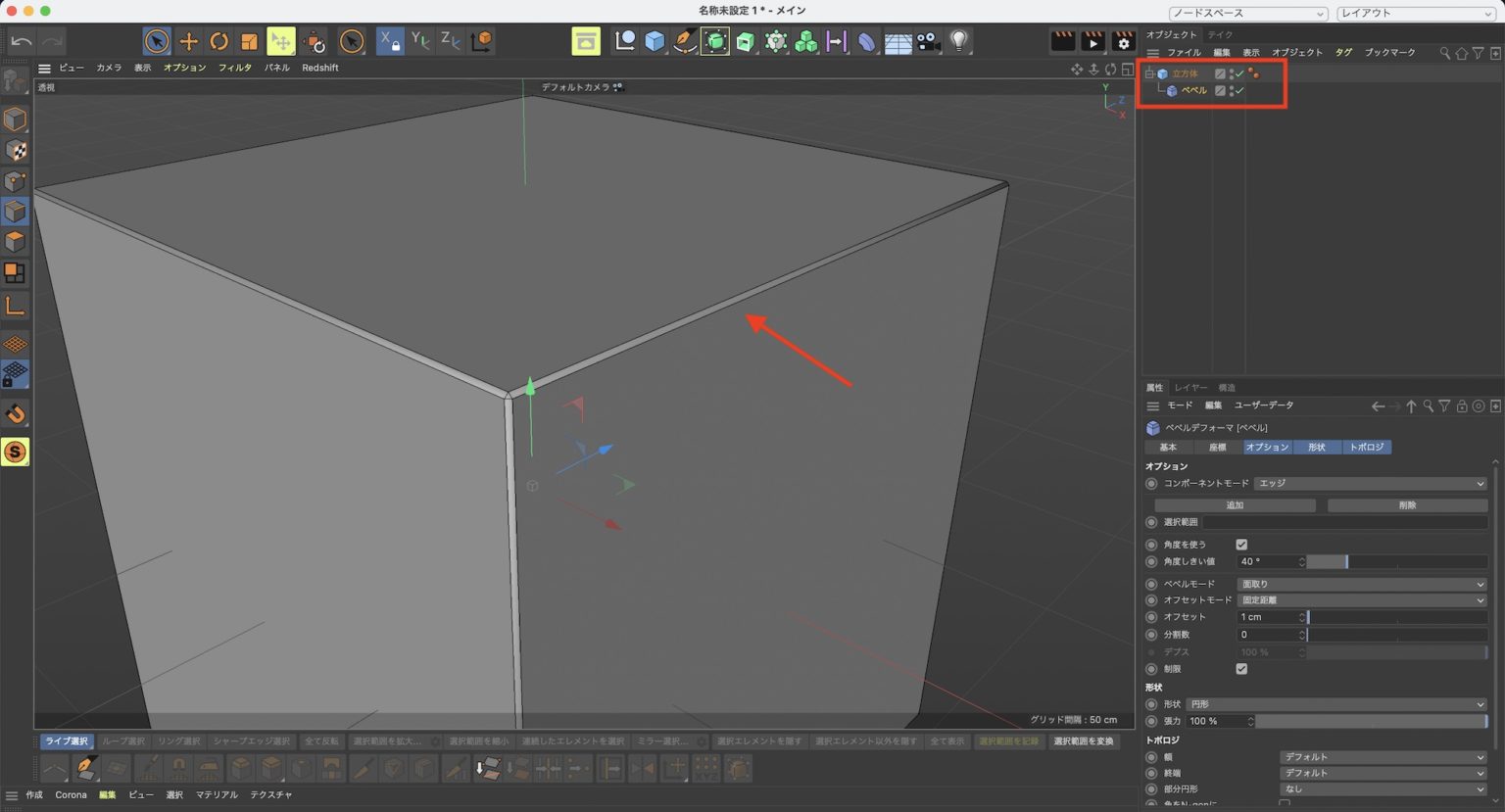Open the ベベルモード dropdown
Screen dimensions: 1505x812
pos(1362,583)
